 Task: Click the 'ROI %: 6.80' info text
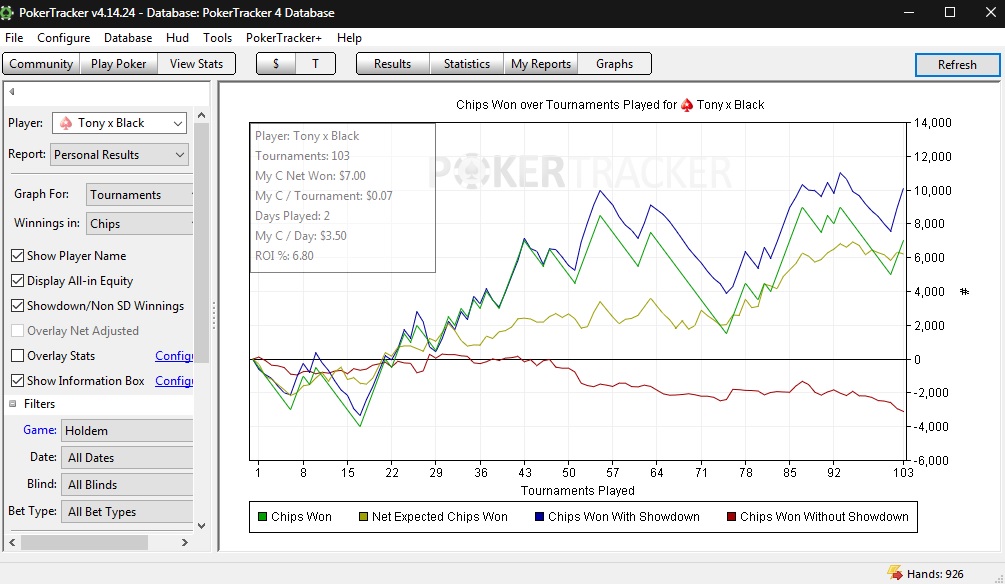pos(285,256)
